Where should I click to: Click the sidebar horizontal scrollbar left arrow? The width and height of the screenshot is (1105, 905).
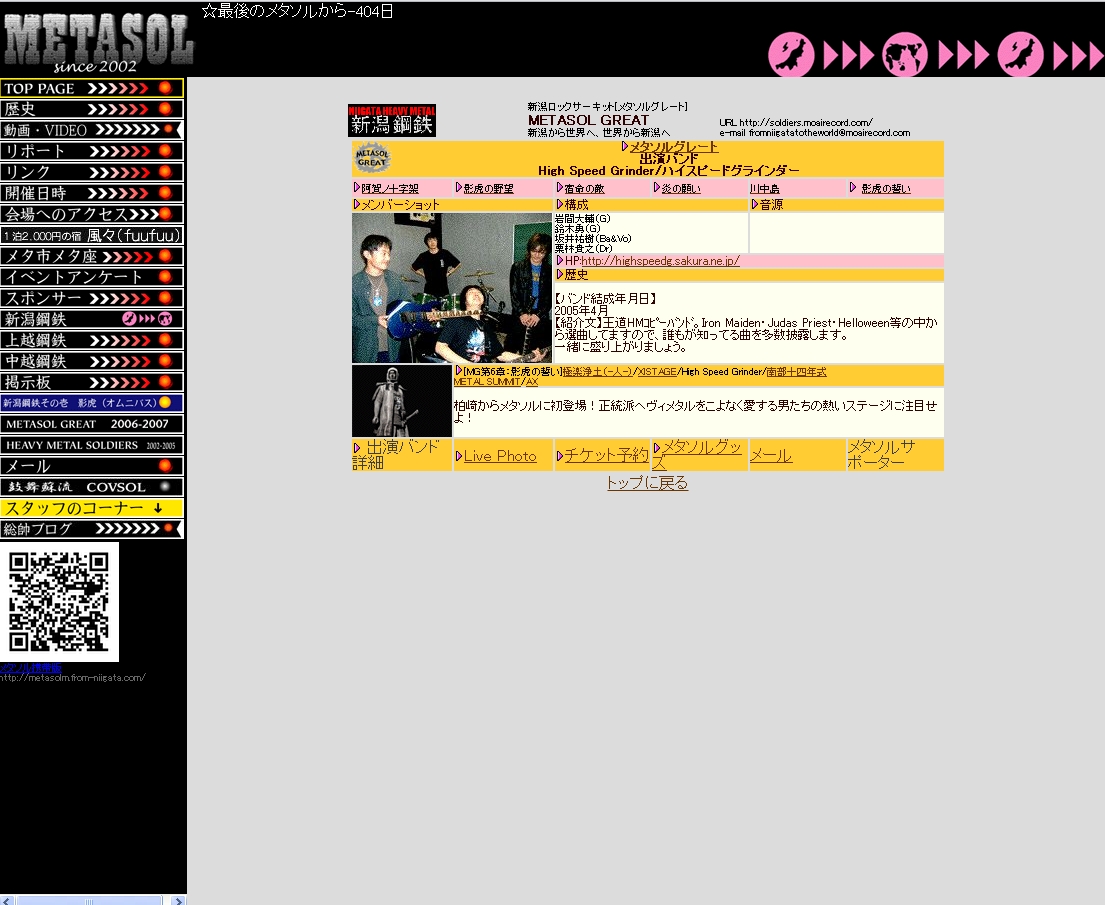click(x=6, y=900)
